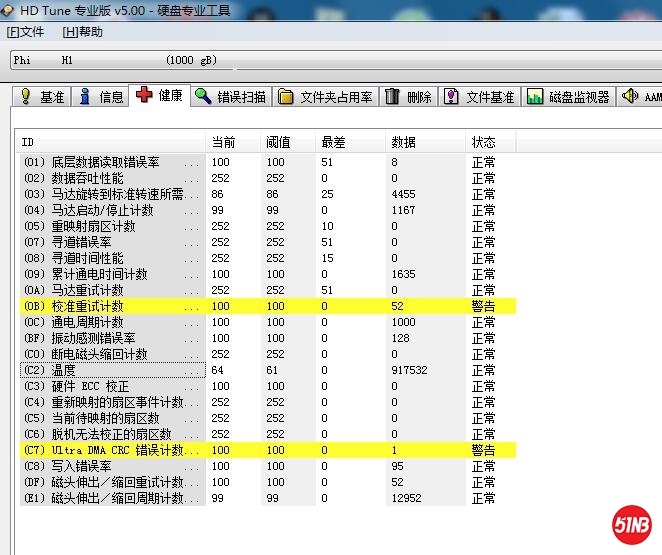The image size is (662, 555).
Task: Select the highlighted (0B) 校准重试计数 row
Action: pos(110,306)
